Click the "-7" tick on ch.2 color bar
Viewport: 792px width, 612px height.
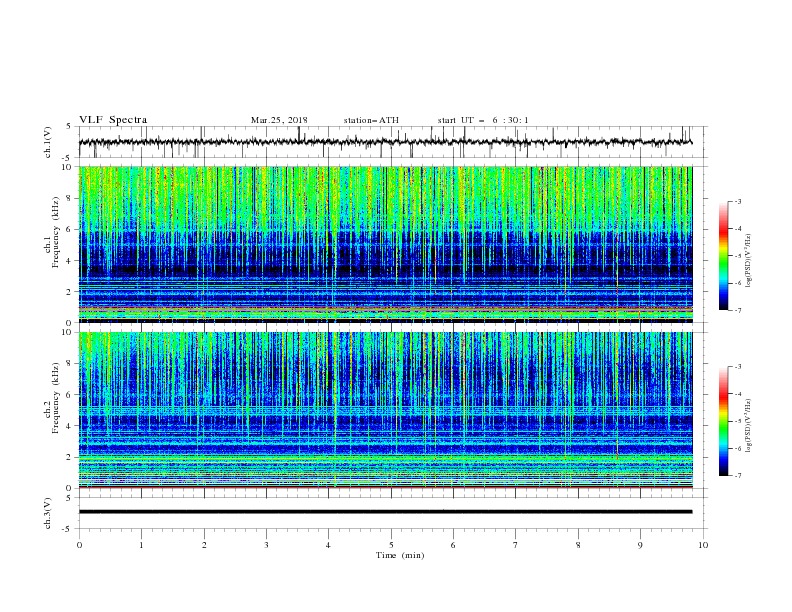coord(737,476)
